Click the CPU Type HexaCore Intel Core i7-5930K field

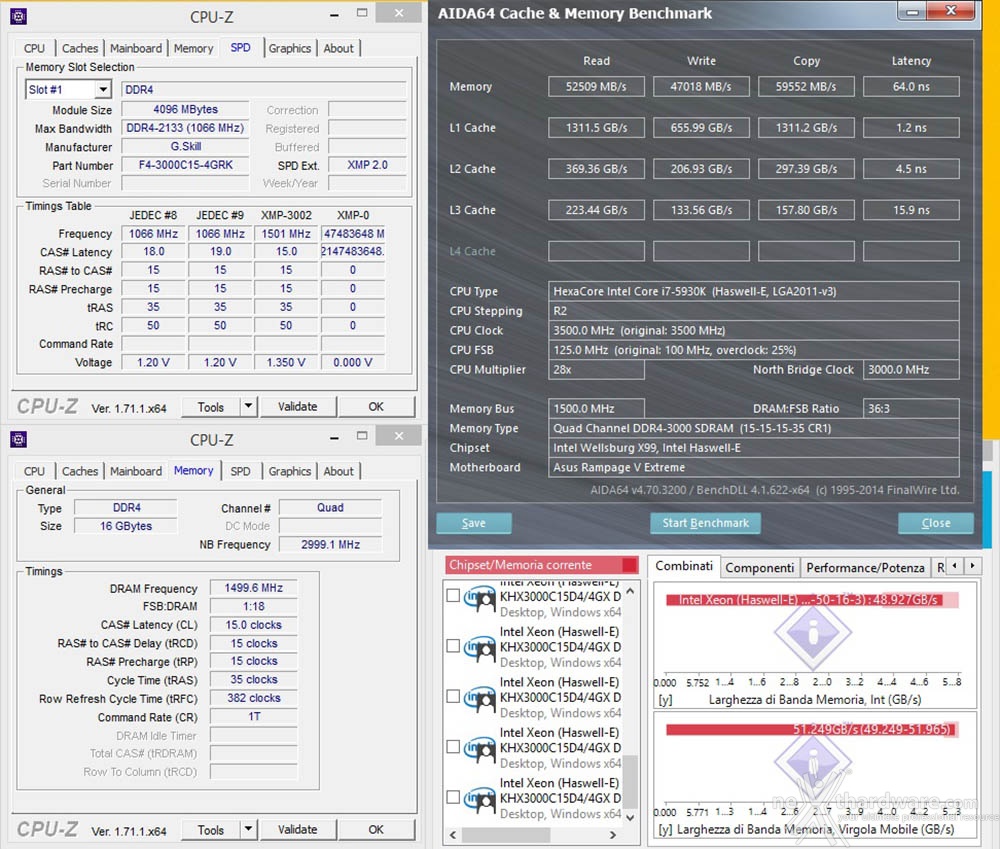[x=754, y=292]
